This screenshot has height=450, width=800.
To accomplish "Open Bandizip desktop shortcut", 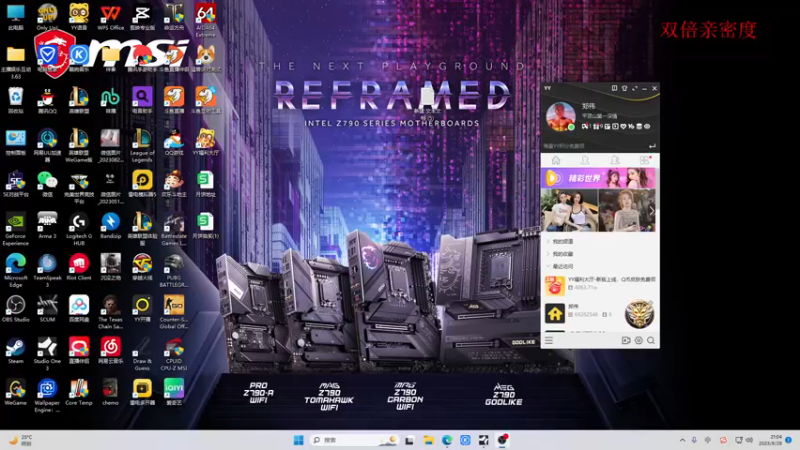I will click(x=111, y=226).
